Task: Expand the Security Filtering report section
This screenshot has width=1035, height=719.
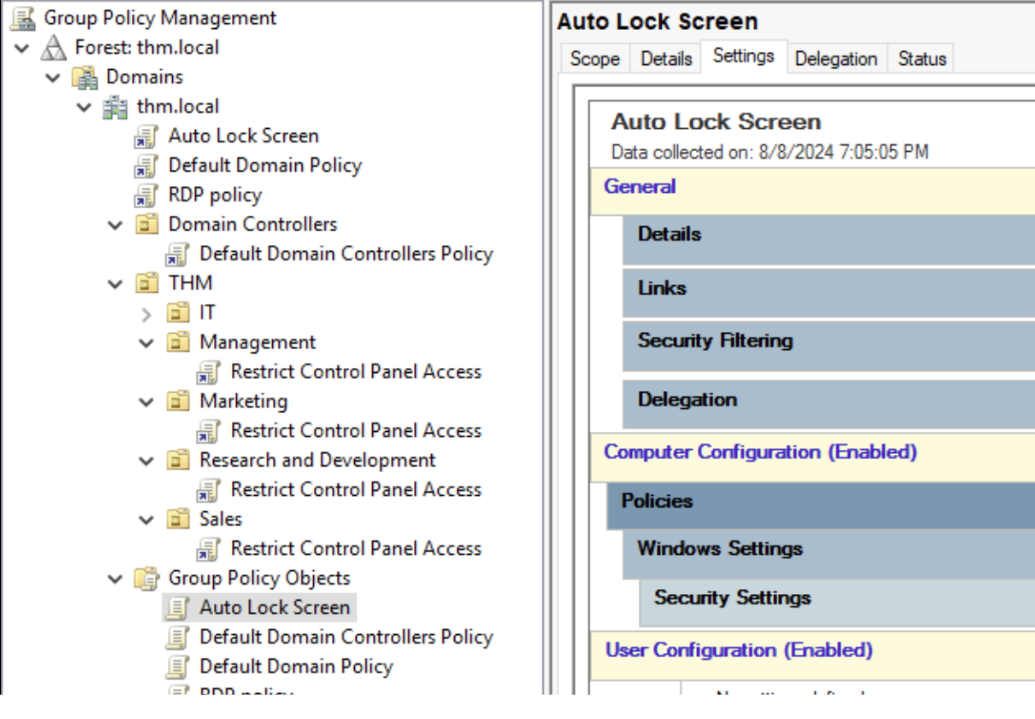Action: (x=715, y=341)
